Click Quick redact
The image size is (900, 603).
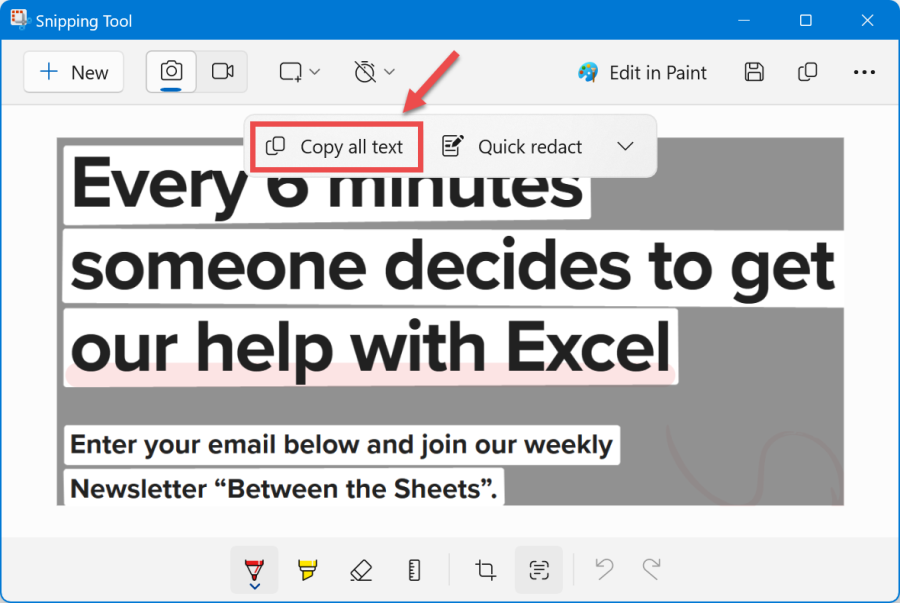512,147
